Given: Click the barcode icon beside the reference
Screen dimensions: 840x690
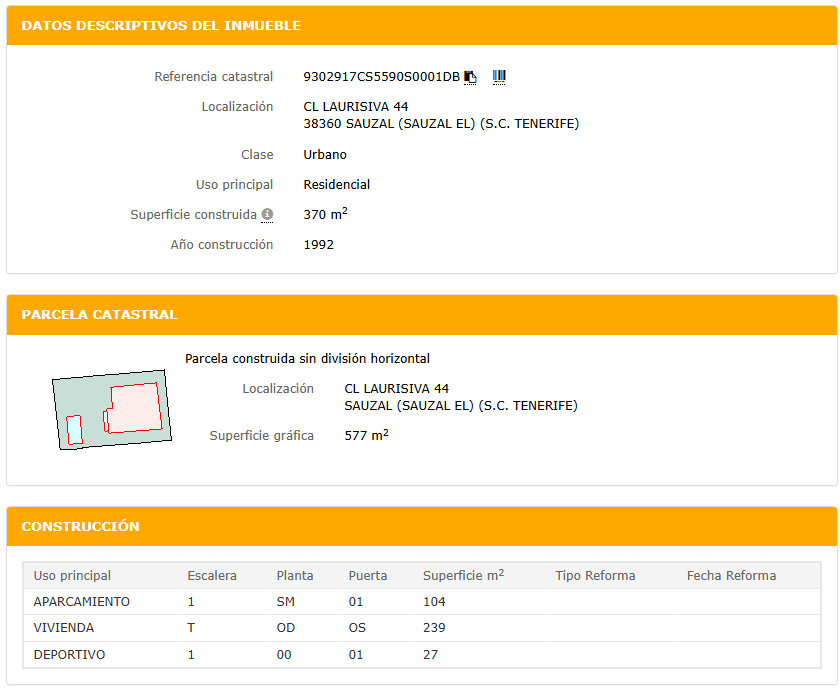Looking at the screenshot, I should coord(499,78).
